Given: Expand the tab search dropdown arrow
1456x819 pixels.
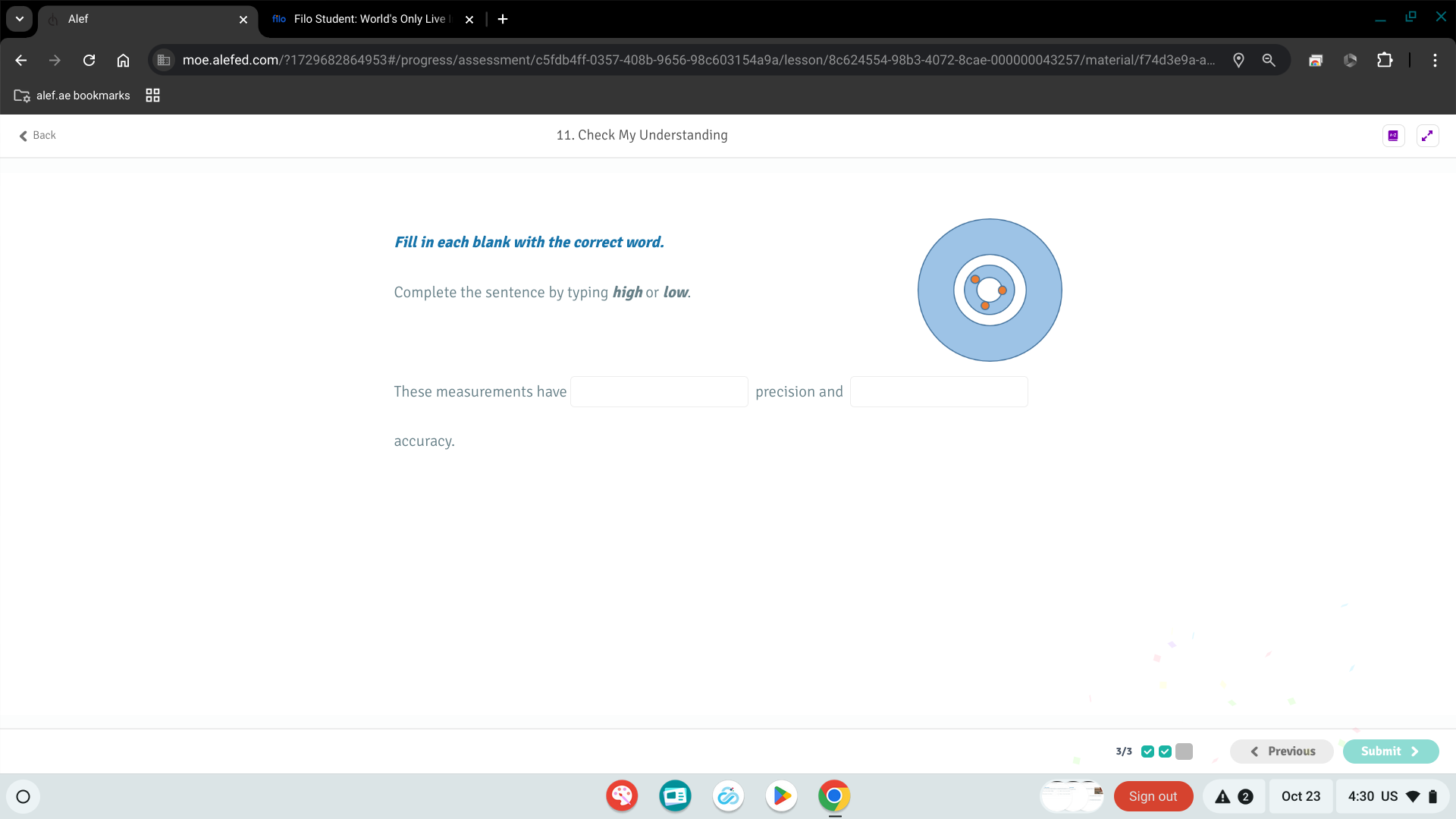Looking at the screenshot, I should click(x=20, y=19).
